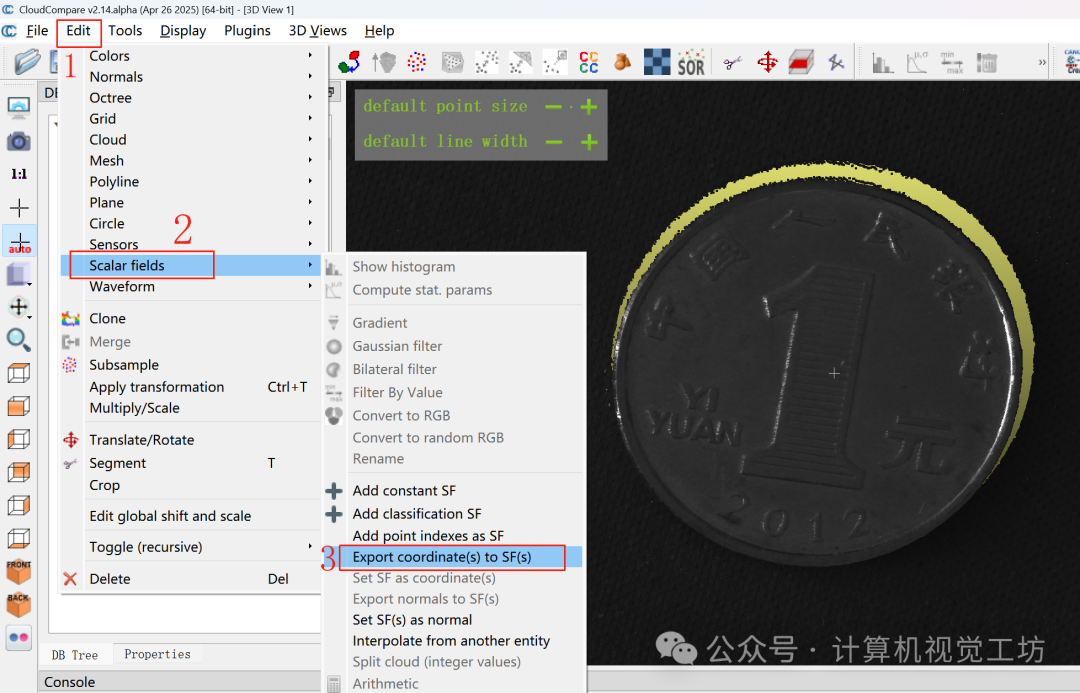Viewport: 1080px width, 693px height.
Task: Click the blue checkerboard toolbar icon
Action: tap(657, 62)
